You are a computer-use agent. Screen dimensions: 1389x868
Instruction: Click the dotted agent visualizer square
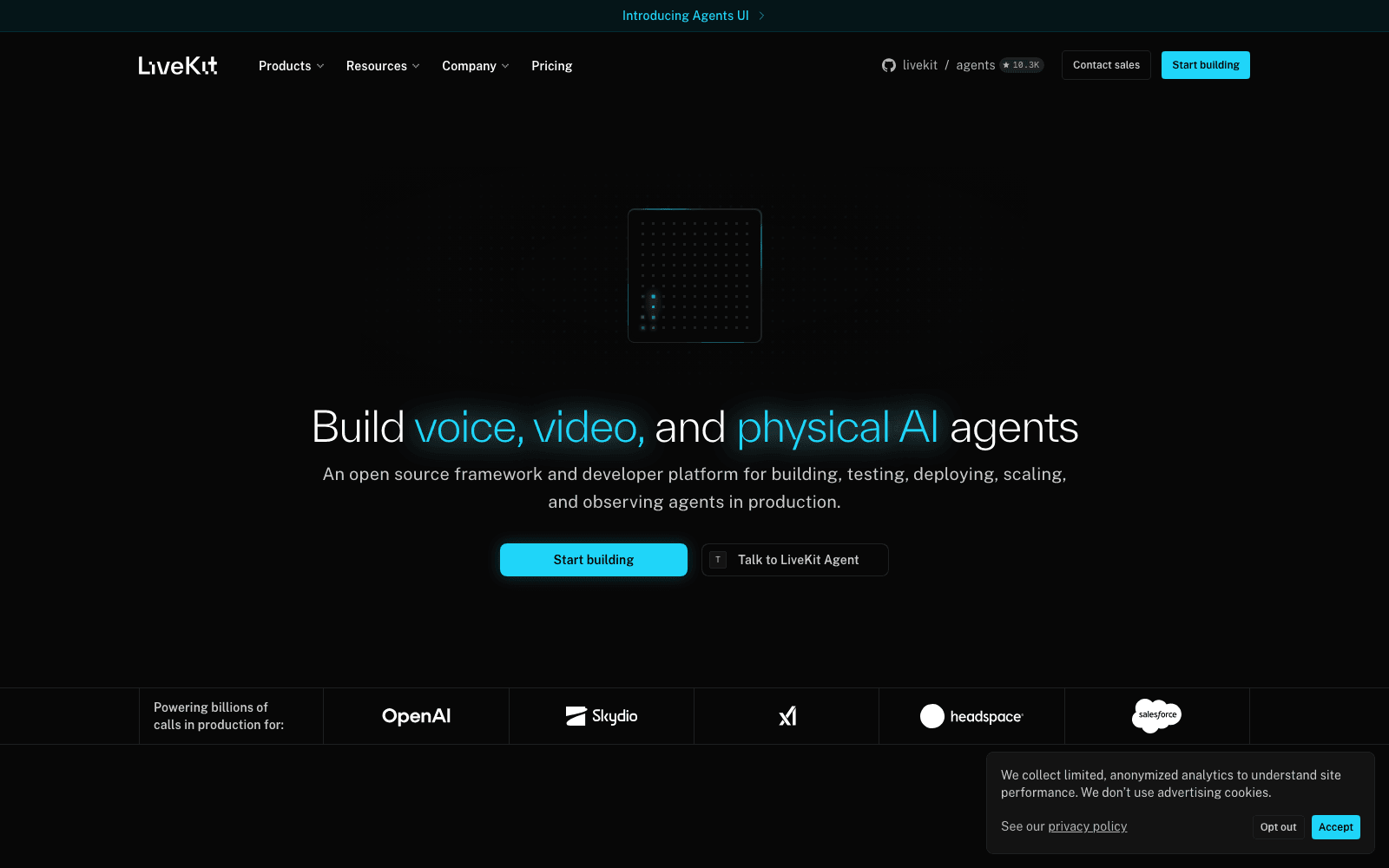coord(694,275)
